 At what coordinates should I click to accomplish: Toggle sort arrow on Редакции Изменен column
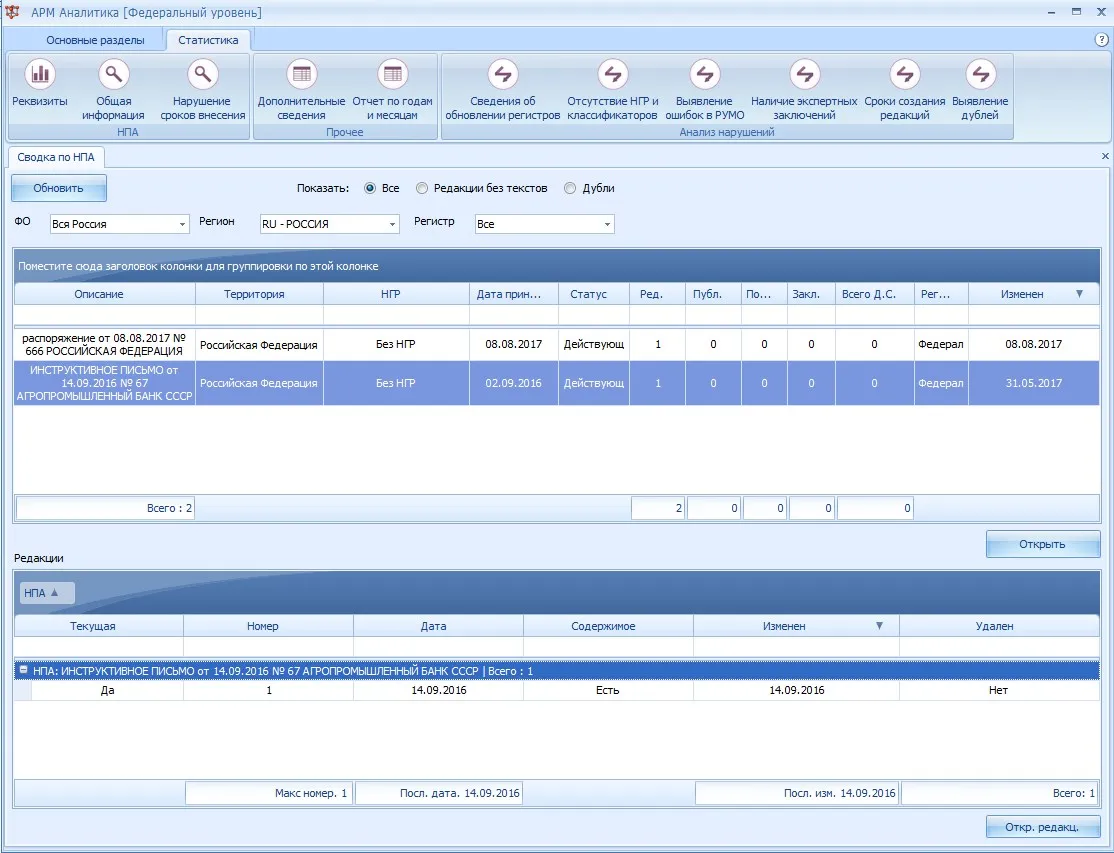click(x=880, y=626)
